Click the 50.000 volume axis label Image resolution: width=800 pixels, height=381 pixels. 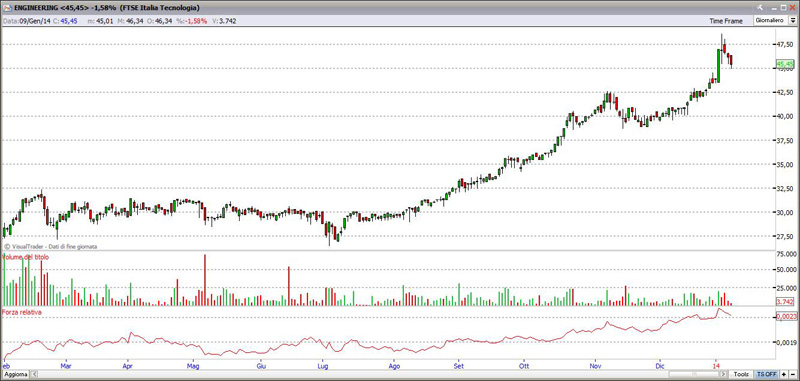[x=786, y=271]
